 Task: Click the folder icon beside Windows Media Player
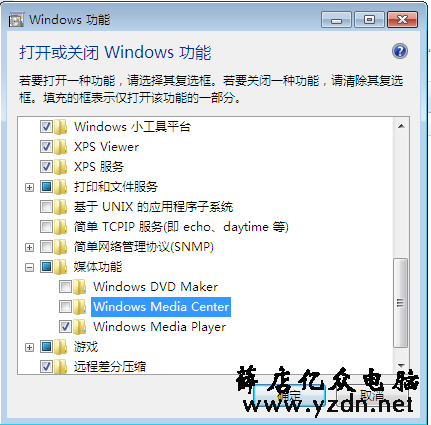[79, 327]
